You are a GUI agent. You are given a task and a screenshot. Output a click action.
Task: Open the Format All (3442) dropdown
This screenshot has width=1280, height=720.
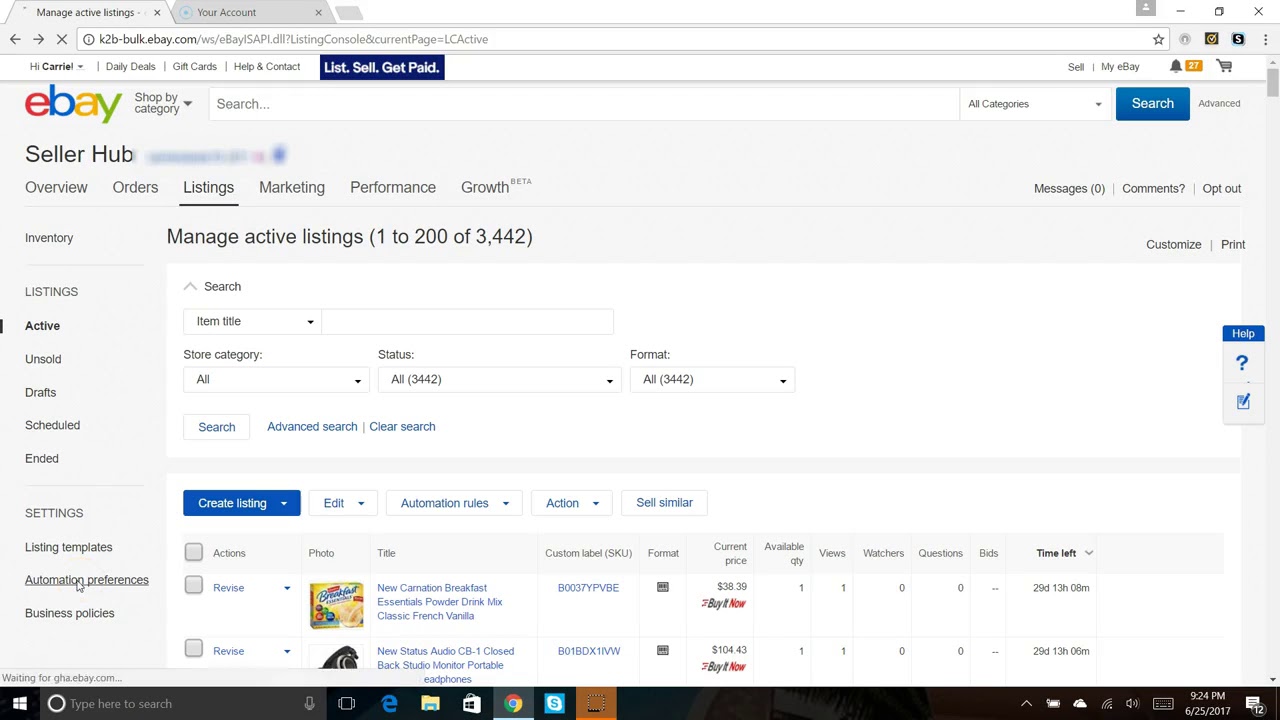click(x=712, y=380)
